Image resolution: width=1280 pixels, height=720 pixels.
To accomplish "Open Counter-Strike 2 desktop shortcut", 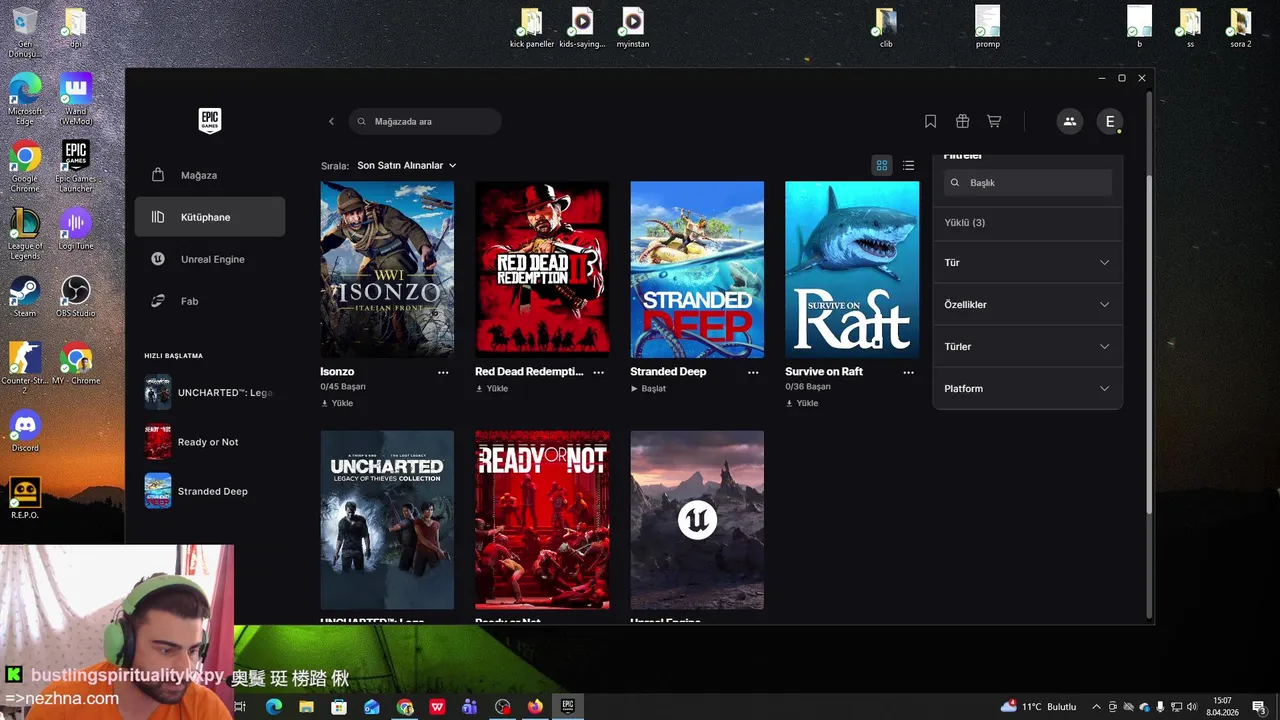I will [25, 368].
